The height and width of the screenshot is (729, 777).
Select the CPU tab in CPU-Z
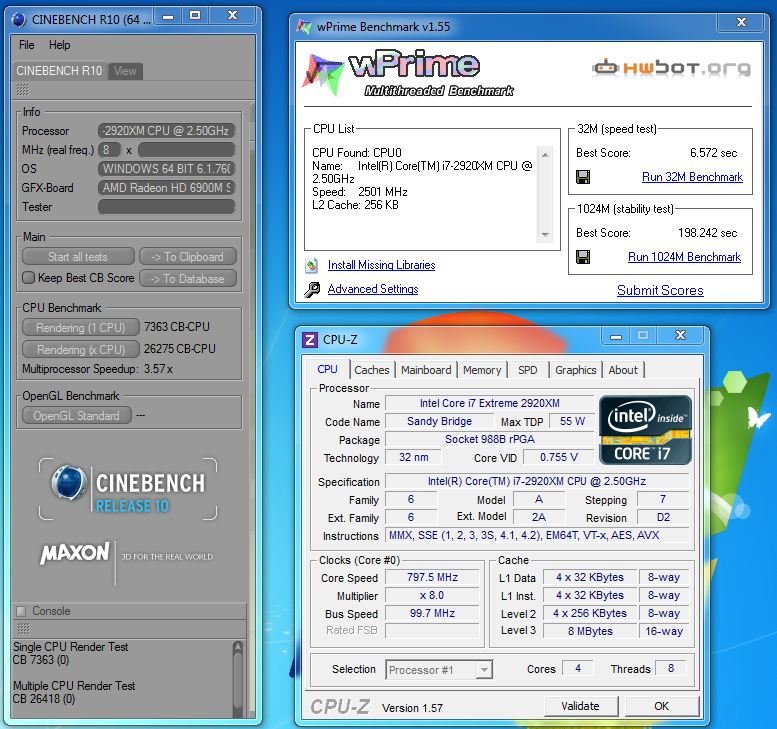(x=327, y=369)
